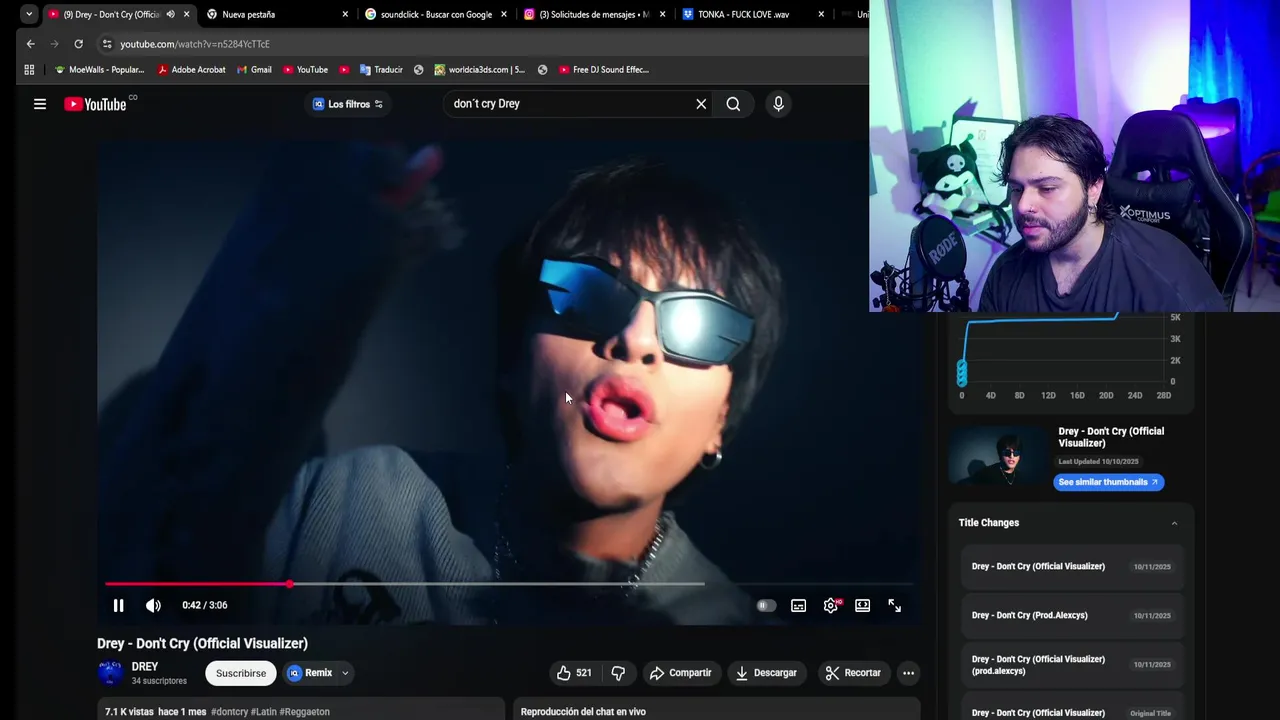The image size is (1280, 720).
Task: Toggle the autoplay switch in player
Action: pyautogui.click(x=766, y=605)
